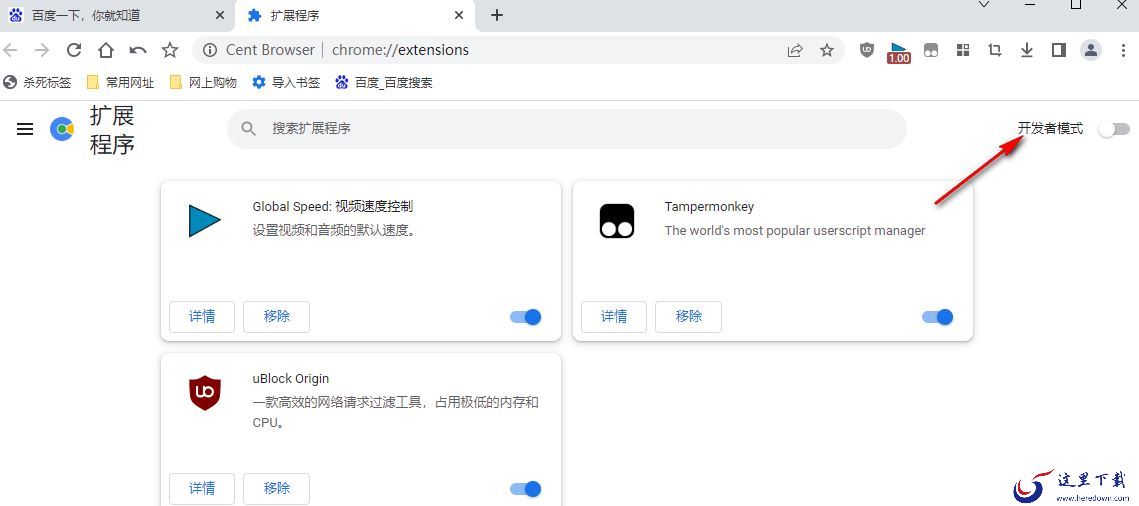Image resolution: width=1139 pixels, height=506 pixels.
Task: Disable the Global Speed extension toggle
Action: pyautogui.click(x=526, y=317)
